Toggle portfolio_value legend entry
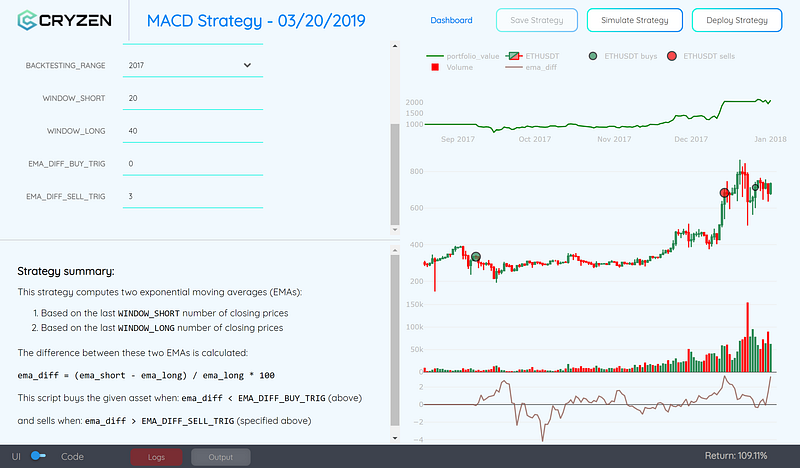This screenshot has width=800, height=468. (x=463, y=56)
